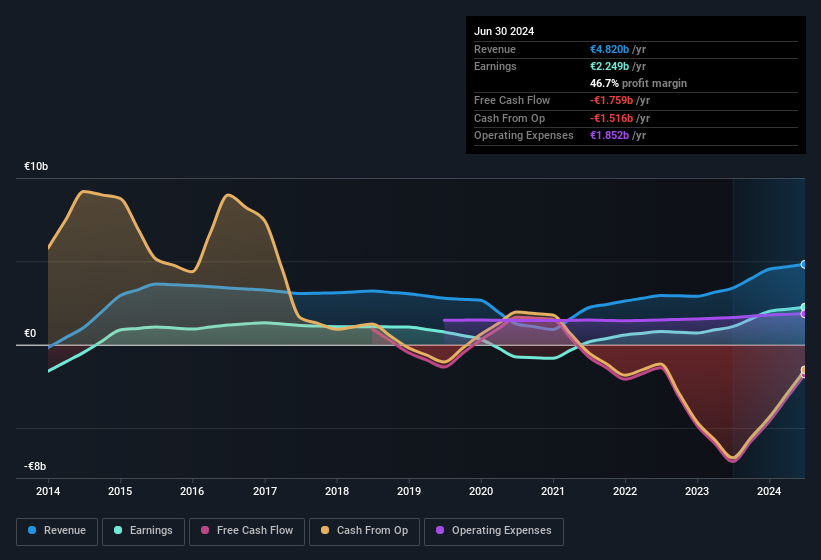Select the Jun 30 2024 tooltip date header
This screenshot has height=560, width=821.
click(x=504, y=31)
